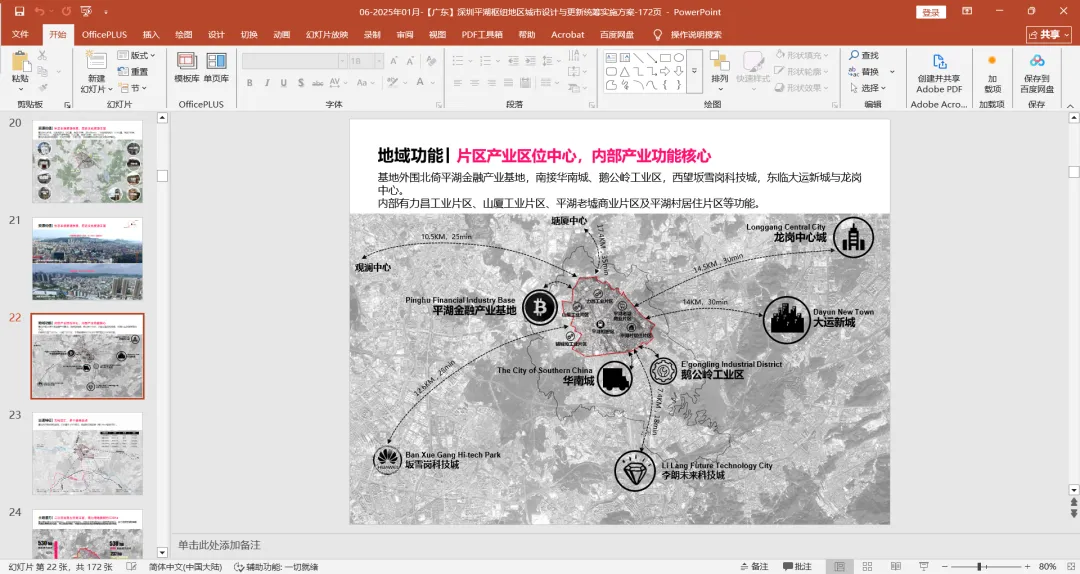Select the oval shape in gallery
The height and width of the screenshot is (574, 1080).
[x=678, y=58]
